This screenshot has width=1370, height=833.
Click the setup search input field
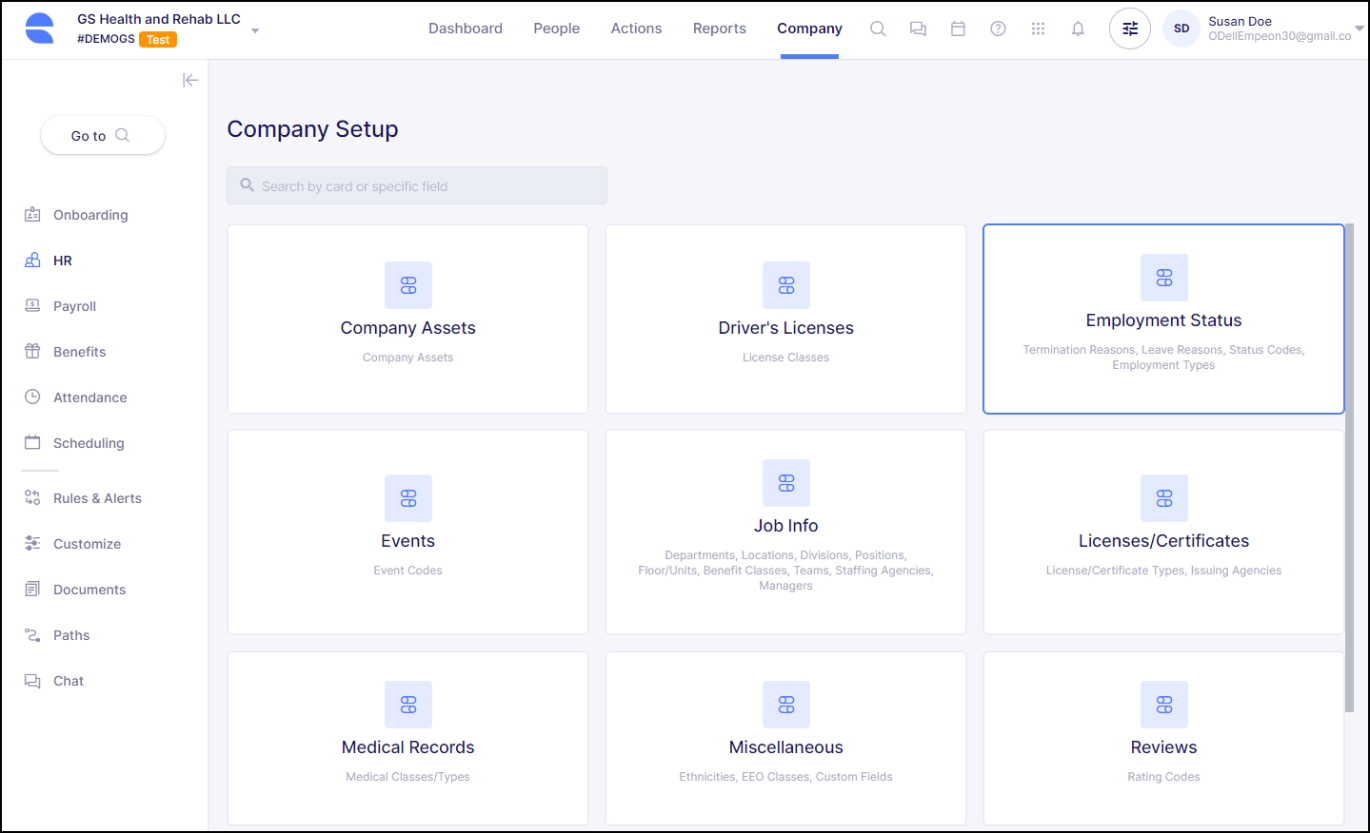pyautogui.click(x=417, y=186)
